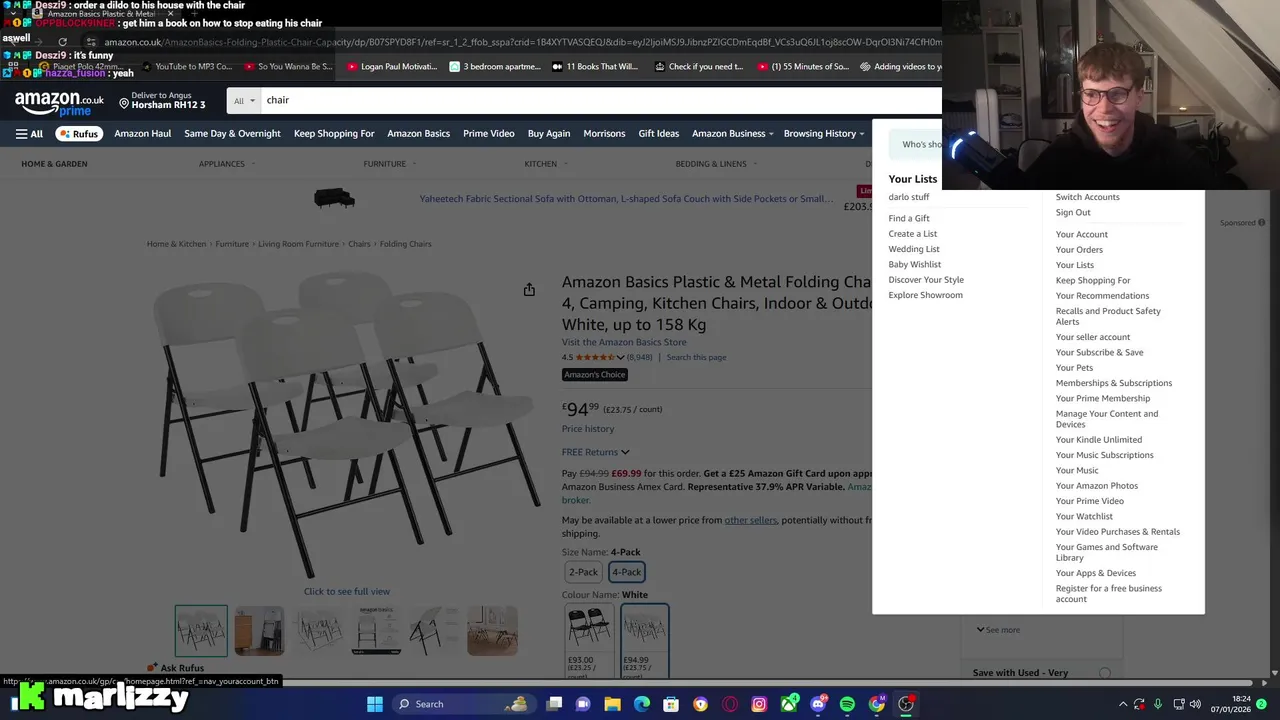Open Task View in taskbar

pyautogui.click(x=554, y=704)
